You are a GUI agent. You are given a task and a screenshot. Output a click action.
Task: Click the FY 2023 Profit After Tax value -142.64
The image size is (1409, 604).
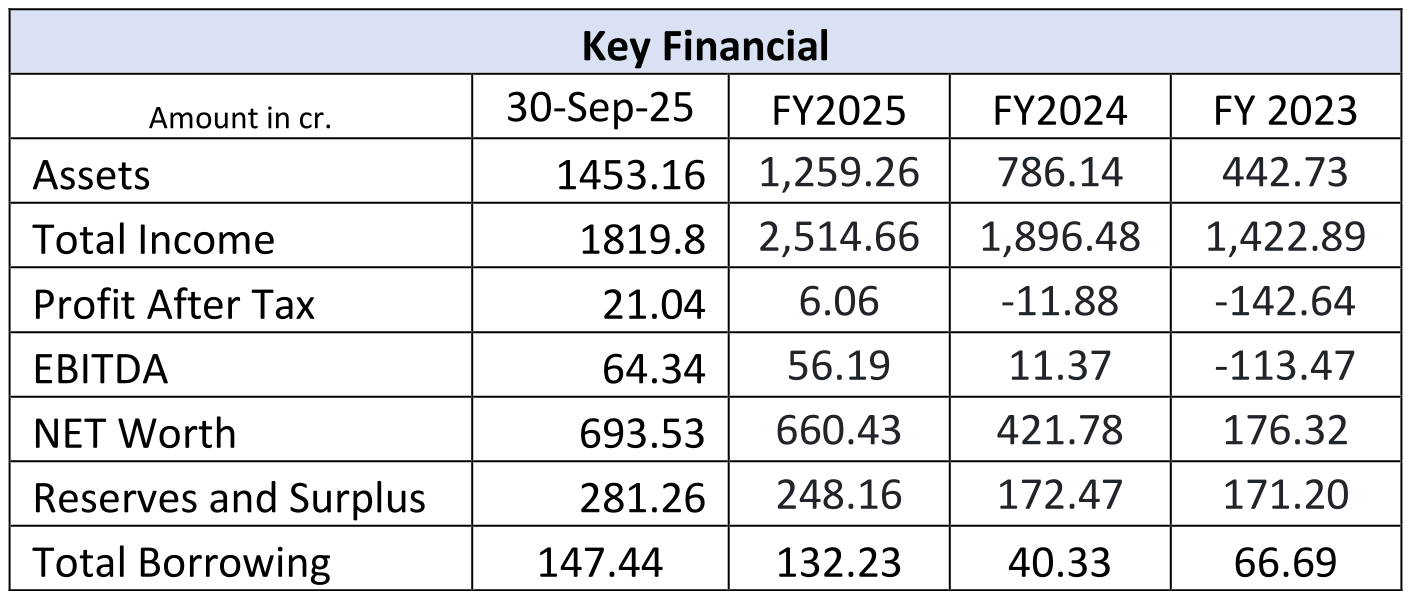coord(1285,302)
